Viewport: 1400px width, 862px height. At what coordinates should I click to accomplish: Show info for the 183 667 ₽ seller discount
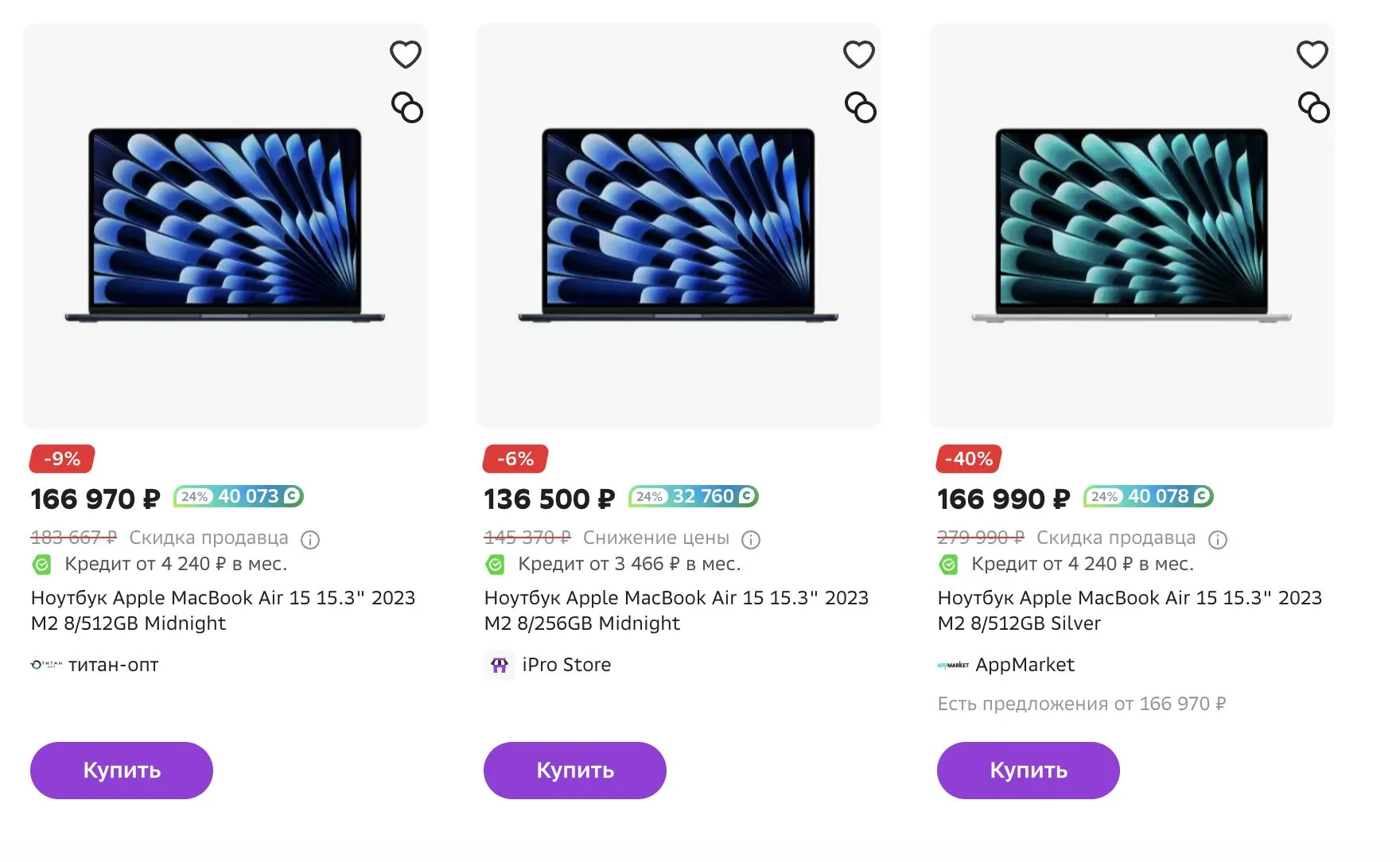(310, 540)
